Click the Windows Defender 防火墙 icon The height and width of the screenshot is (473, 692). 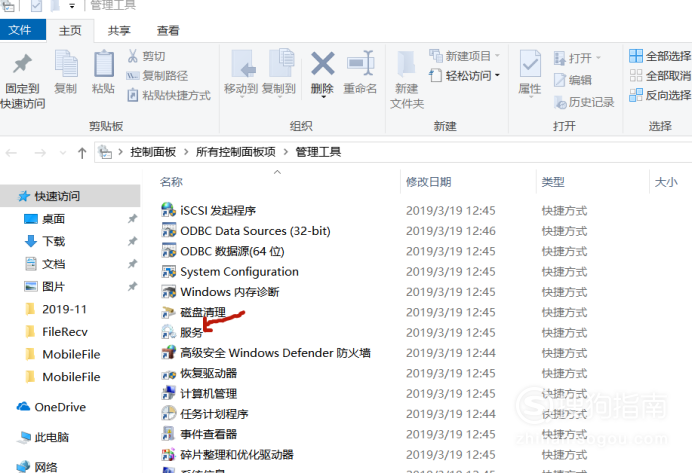168,353
